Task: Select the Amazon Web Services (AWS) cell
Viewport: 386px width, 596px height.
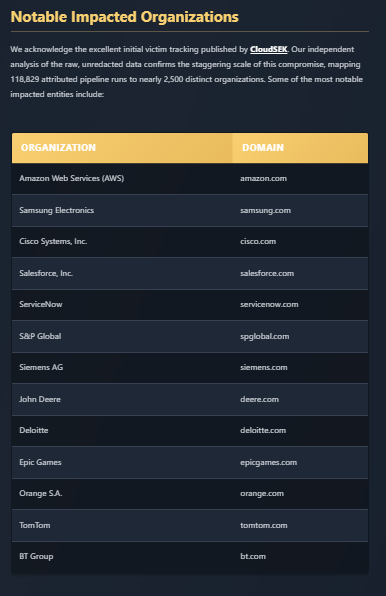Action: 122,179
